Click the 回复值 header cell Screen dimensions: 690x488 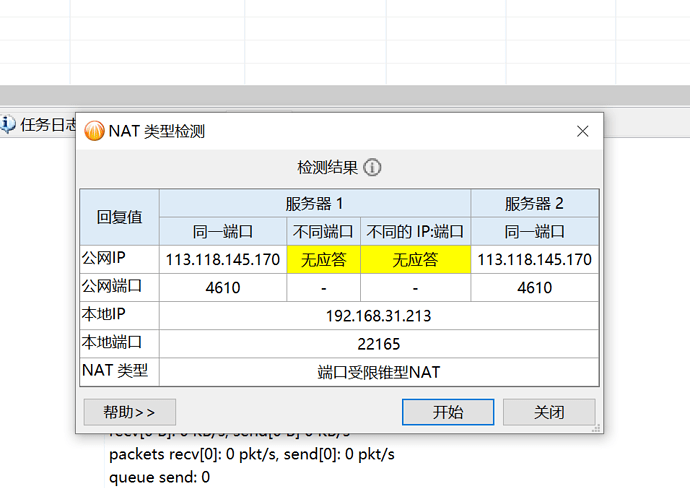pyautogui.click(x=119, y=217)
